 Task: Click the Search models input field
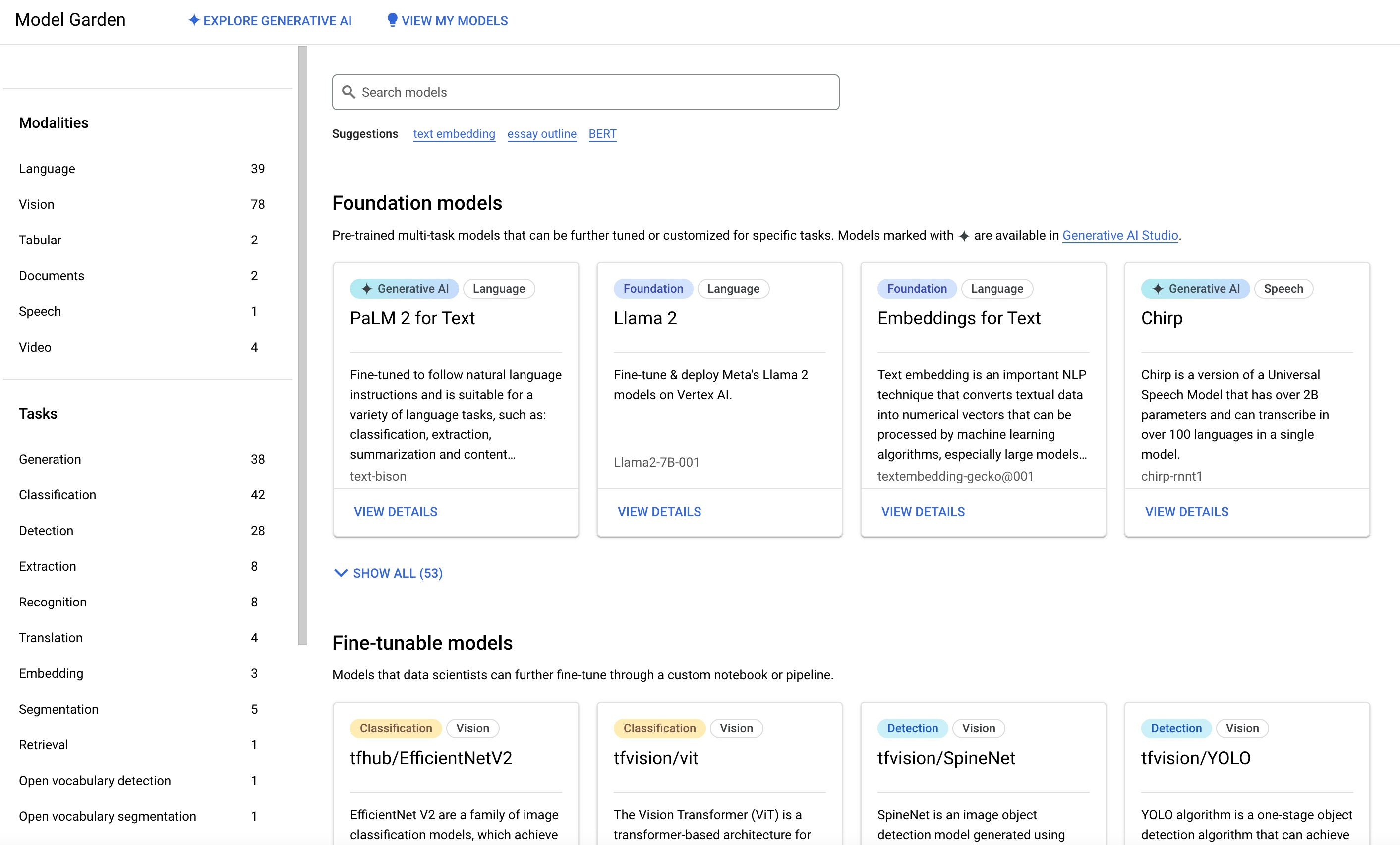pyautogui.click(x=586, y=92)
